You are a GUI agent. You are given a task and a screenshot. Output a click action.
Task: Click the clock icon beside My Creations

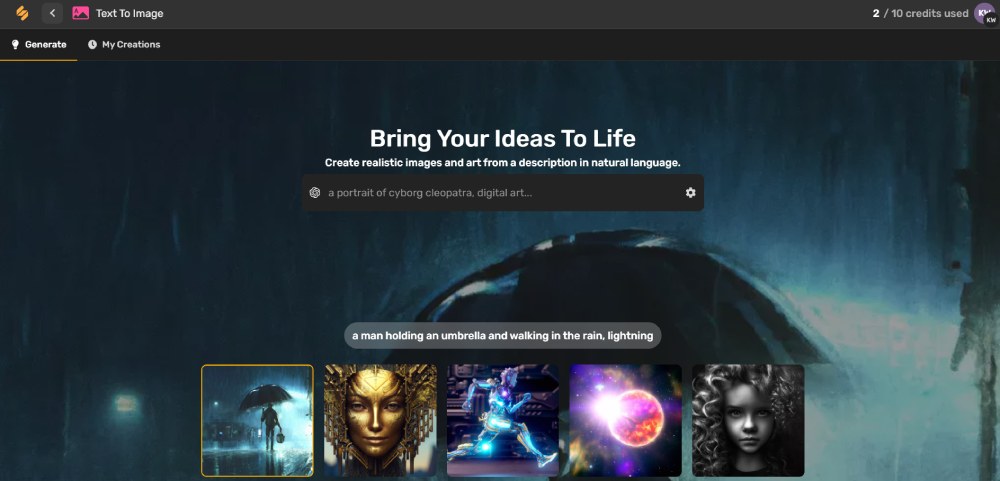coord(92,45)
